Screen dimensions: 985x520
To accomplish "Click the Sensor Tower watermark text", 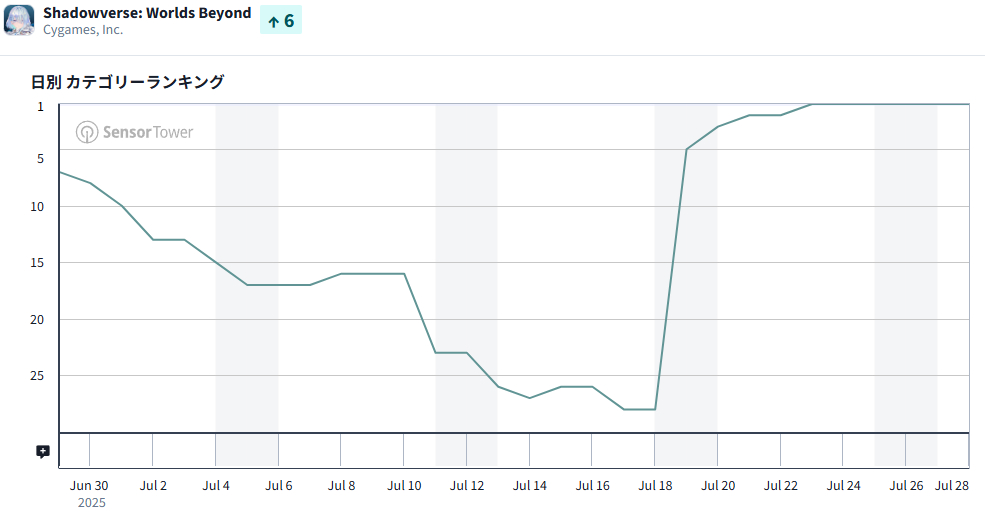I will (148, 132).
